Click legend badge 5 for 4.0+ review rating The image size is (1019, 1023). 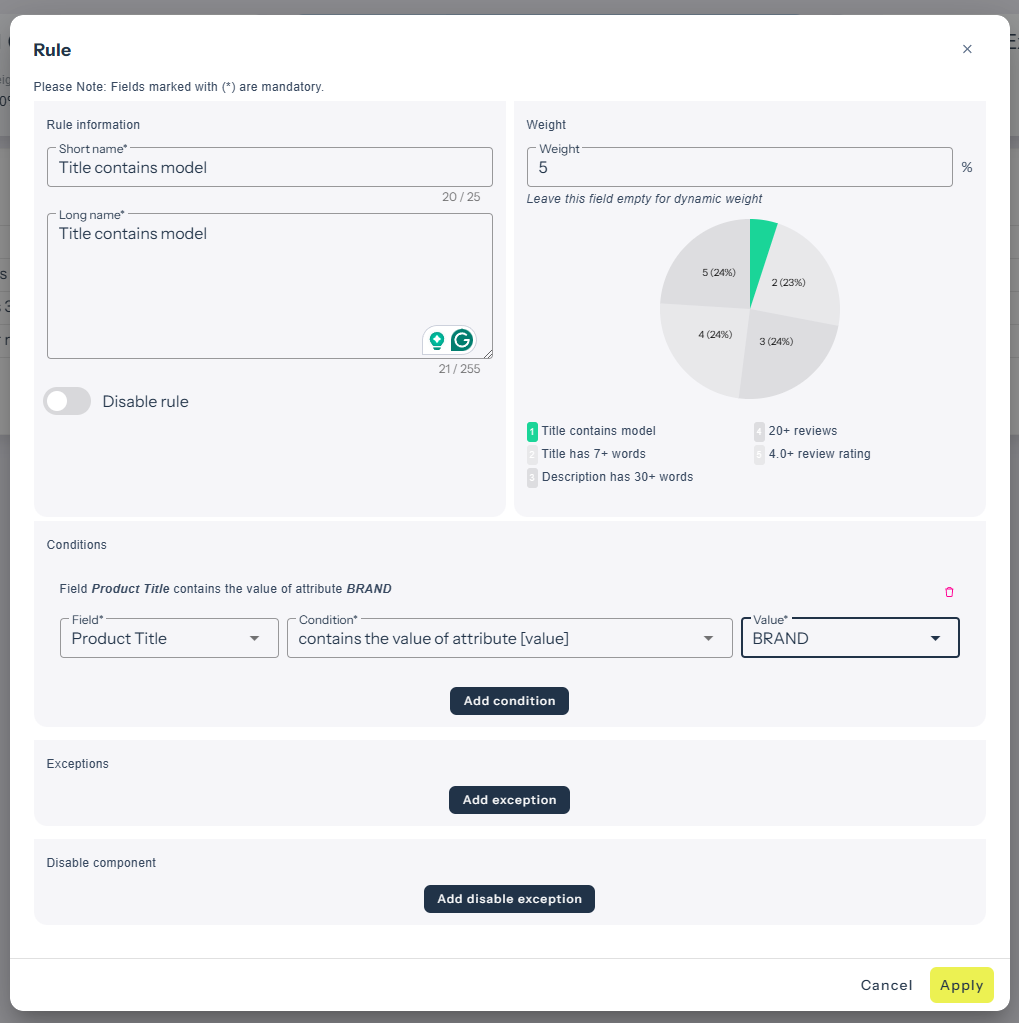759,454
